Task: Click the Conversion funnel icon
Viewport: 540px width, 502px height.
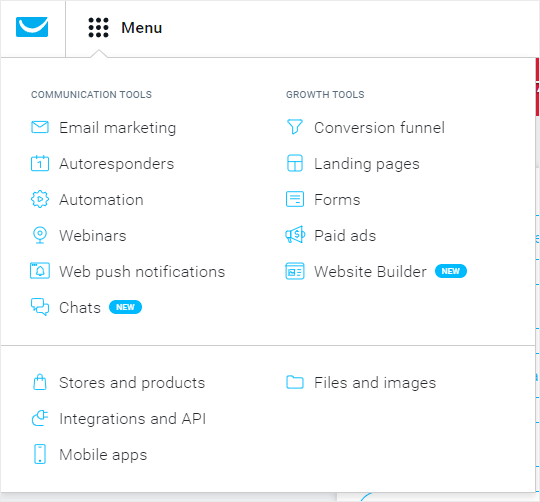Action: [295, 127]
